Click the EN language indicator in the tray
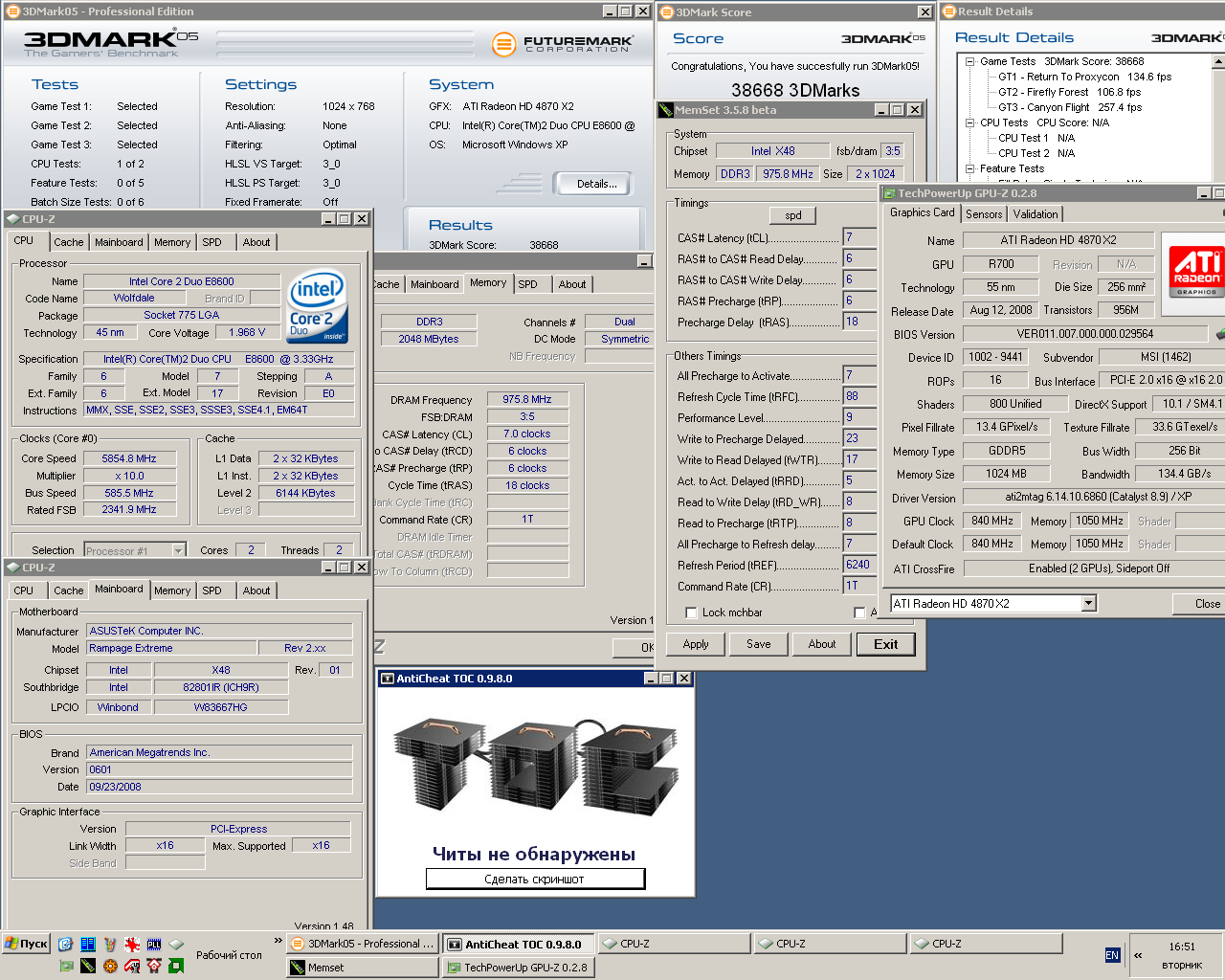This screenshot has height=980, width=1225. coord(1112,955)
